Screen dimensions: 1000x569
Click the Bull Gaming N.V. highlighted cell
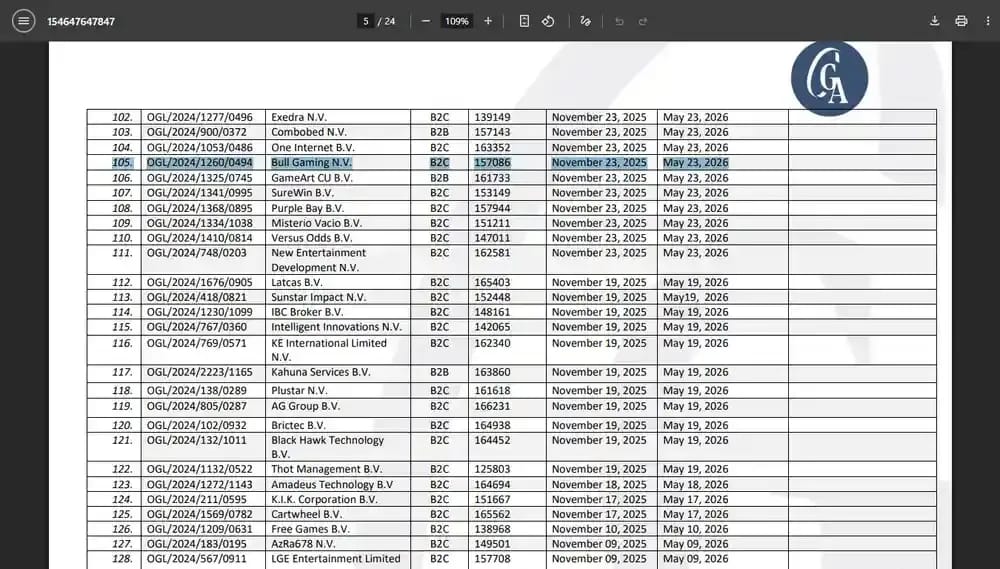click(311, 163)
